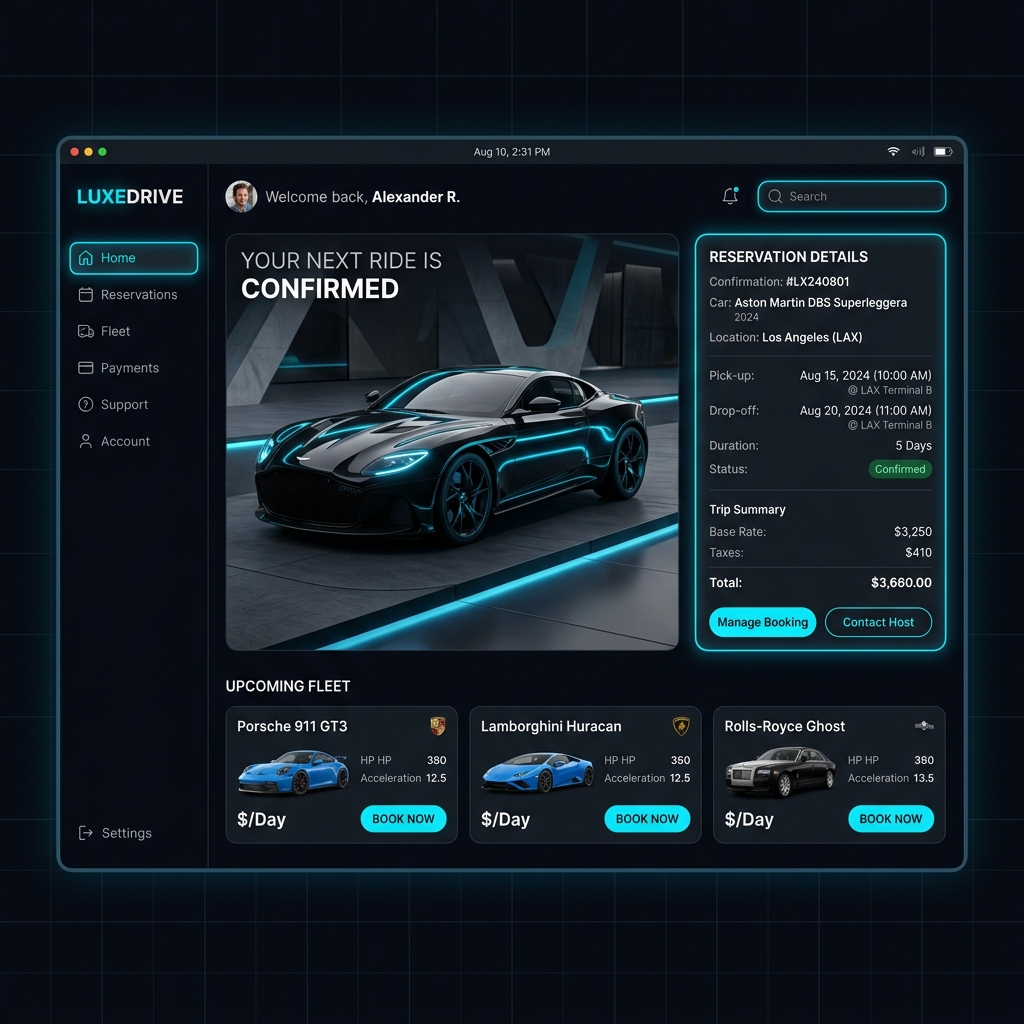
Task: Click the battery status icon
Action: click(x=943, y=152)
